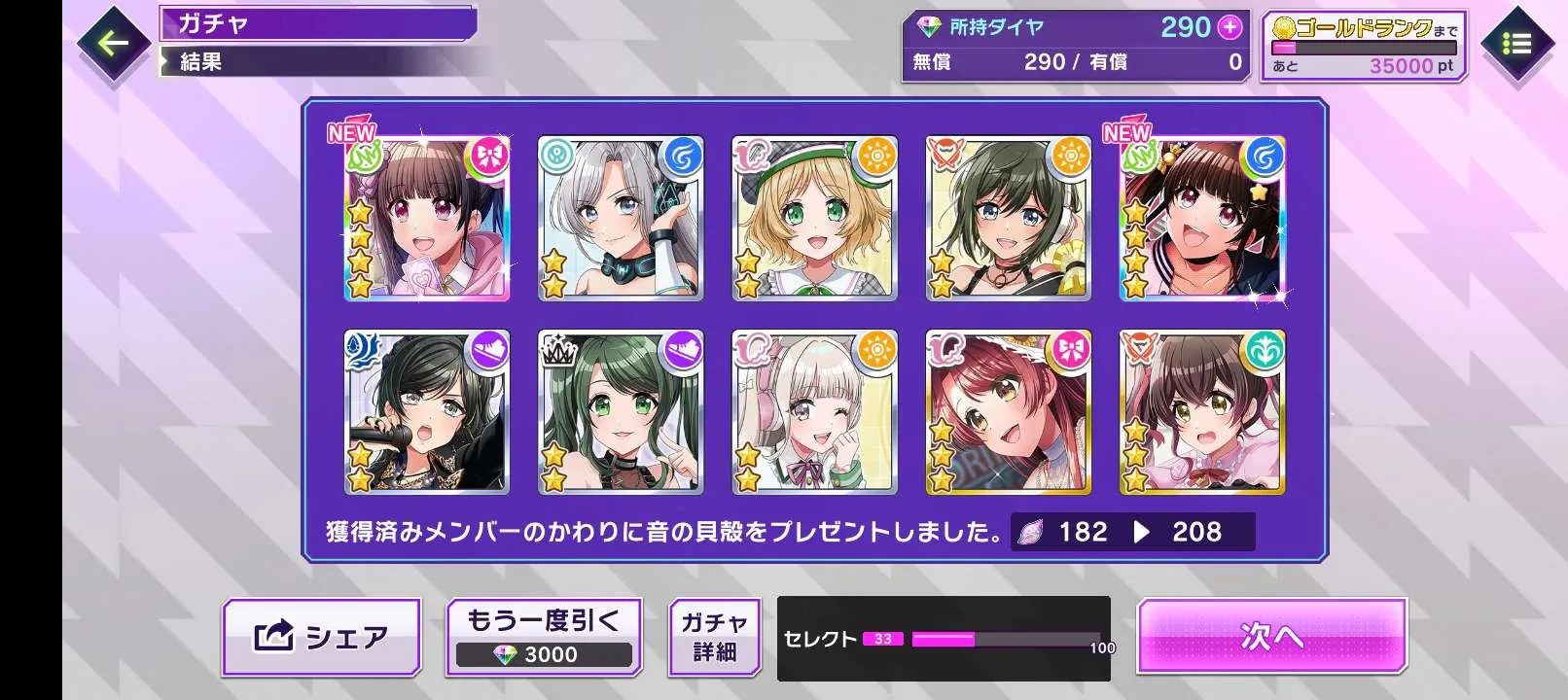1568x700 pixels.
Task: Open the hamburger list menu icon
Action: coord(1515,44)
